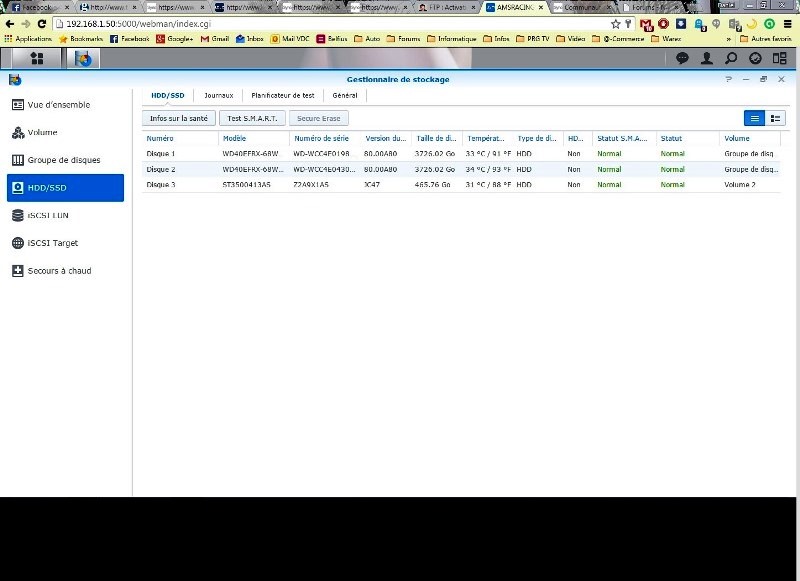Click the red Gmail extension icon
This screenshot has height=581, width=800.
(646, 24)
